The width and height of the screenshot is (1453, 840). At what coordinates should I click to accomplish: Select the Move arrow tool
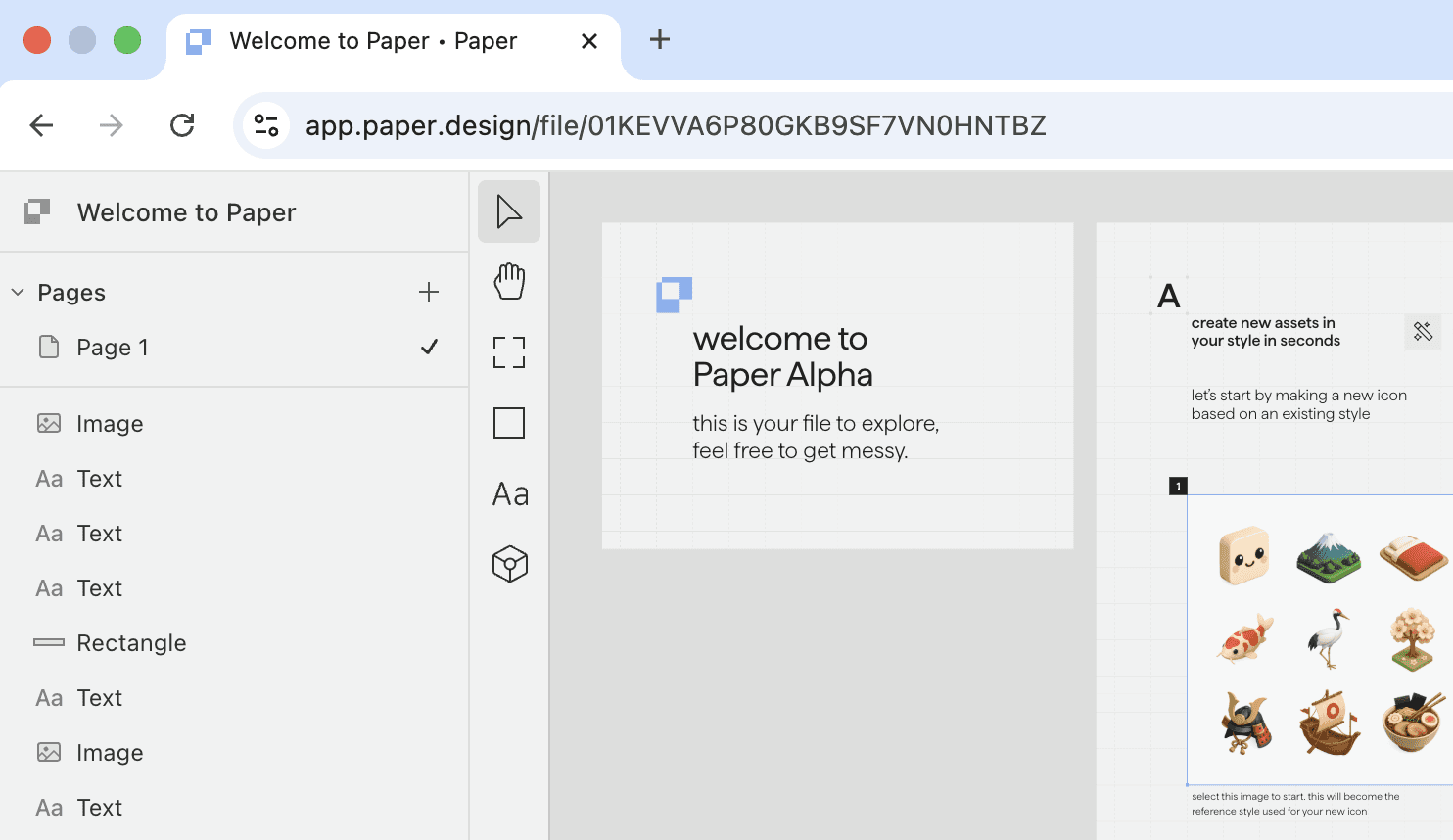pyautogui.click(x=509, y=211)
